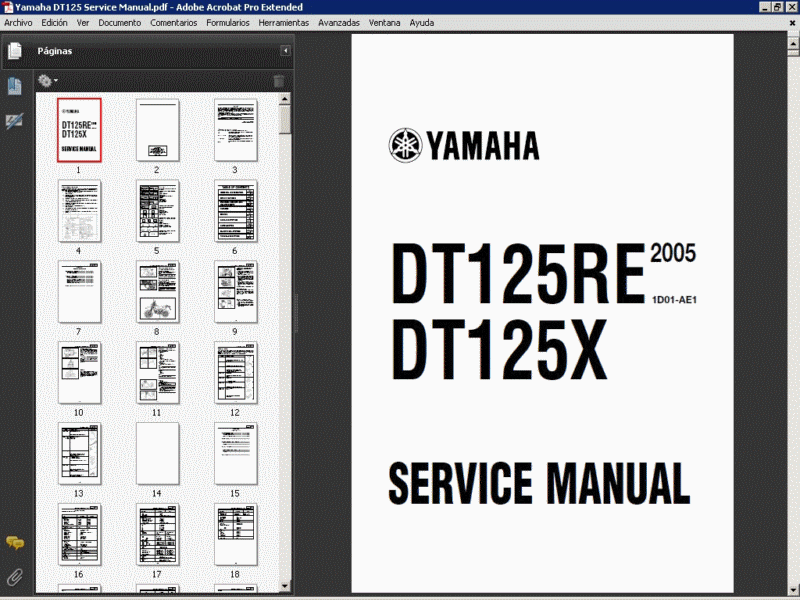Click the "Páginas" panel title
Screen dimensions: 800x600
(55, 51)
